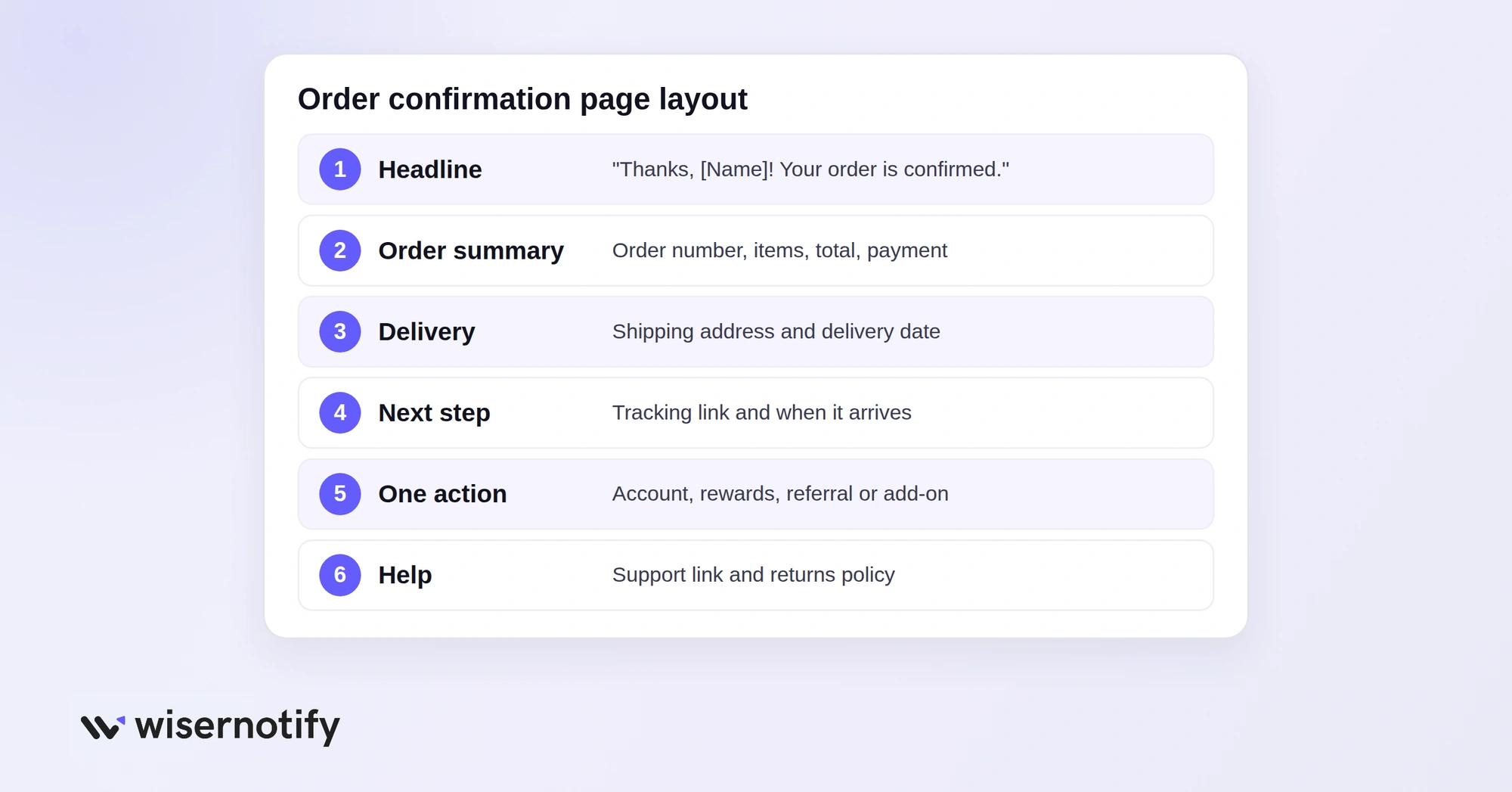The height and width of the screenshot is (792, 1512).
Task: Click the number 2 badge beside Order summary
Action: click(340, 250)
